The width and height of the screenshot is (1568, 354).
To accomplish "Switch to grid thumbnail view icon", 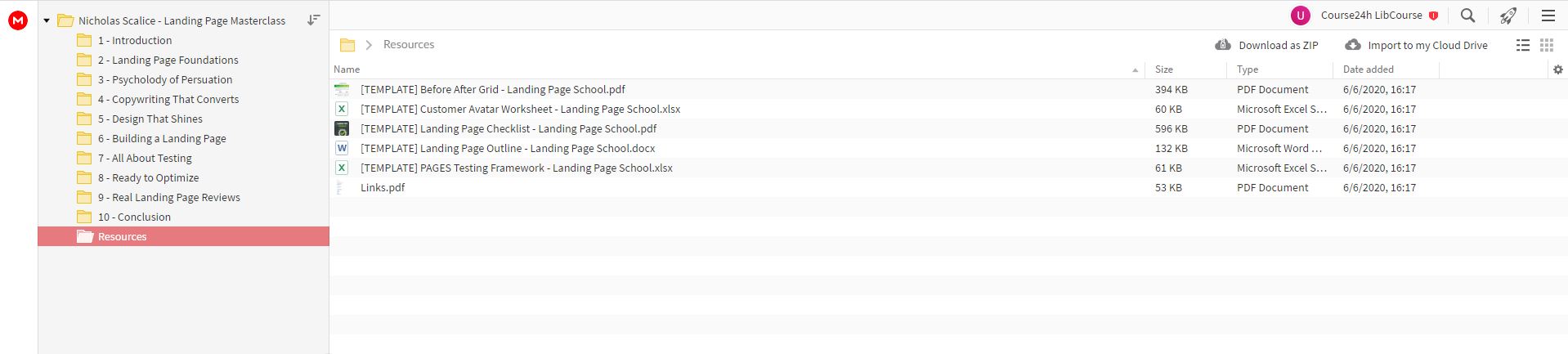I will (1547, 45).
